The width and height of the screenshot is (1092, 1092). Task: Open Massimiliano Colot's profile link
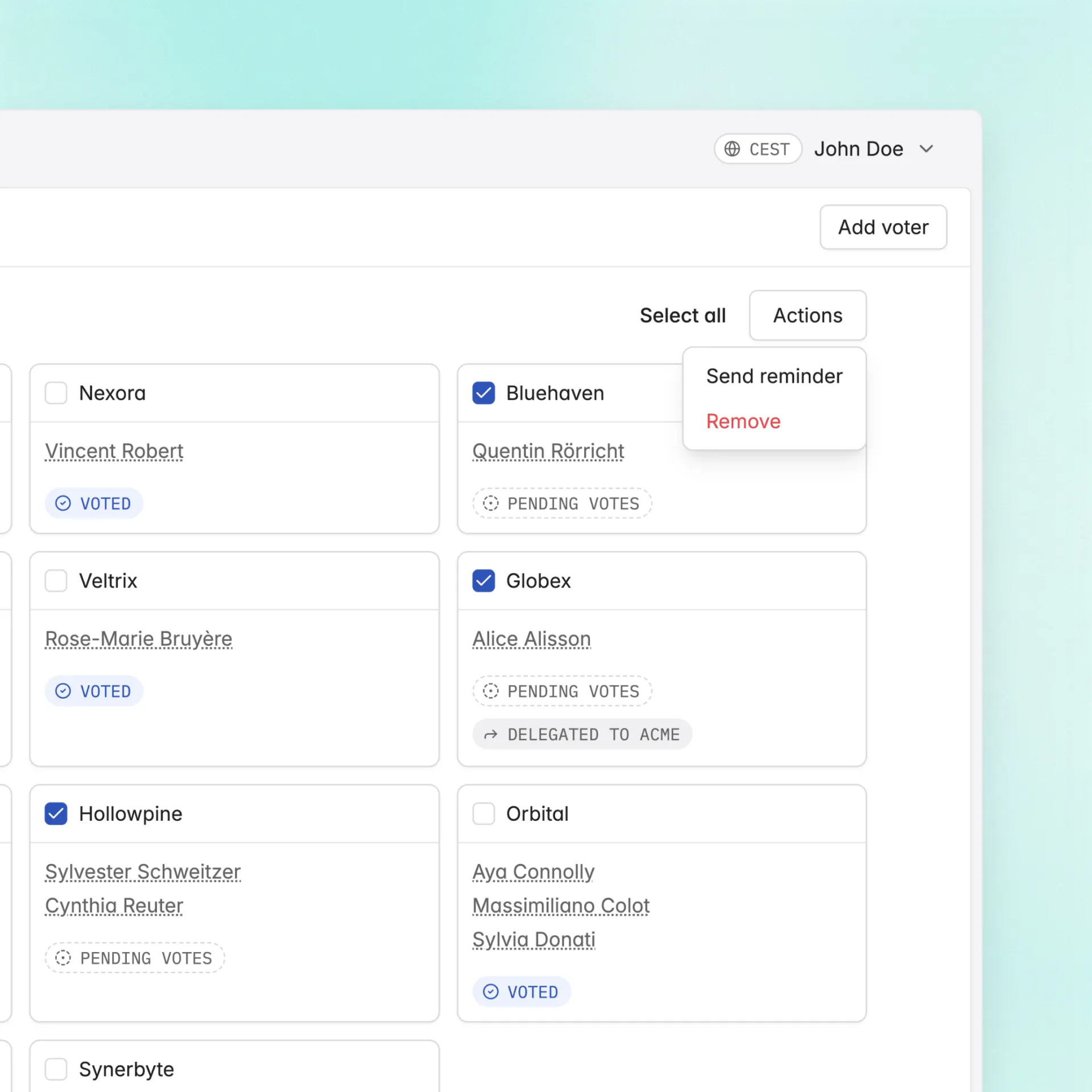click(561, 905)
